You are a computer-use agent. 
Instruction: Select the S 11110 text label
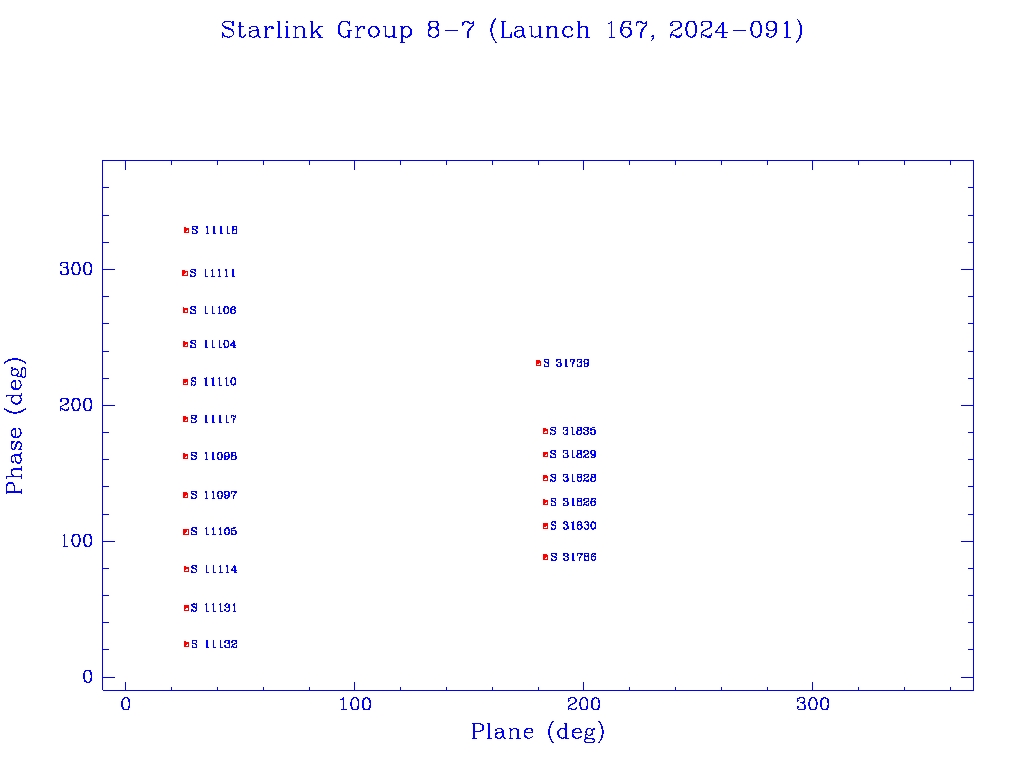click(x=214, y=382)
